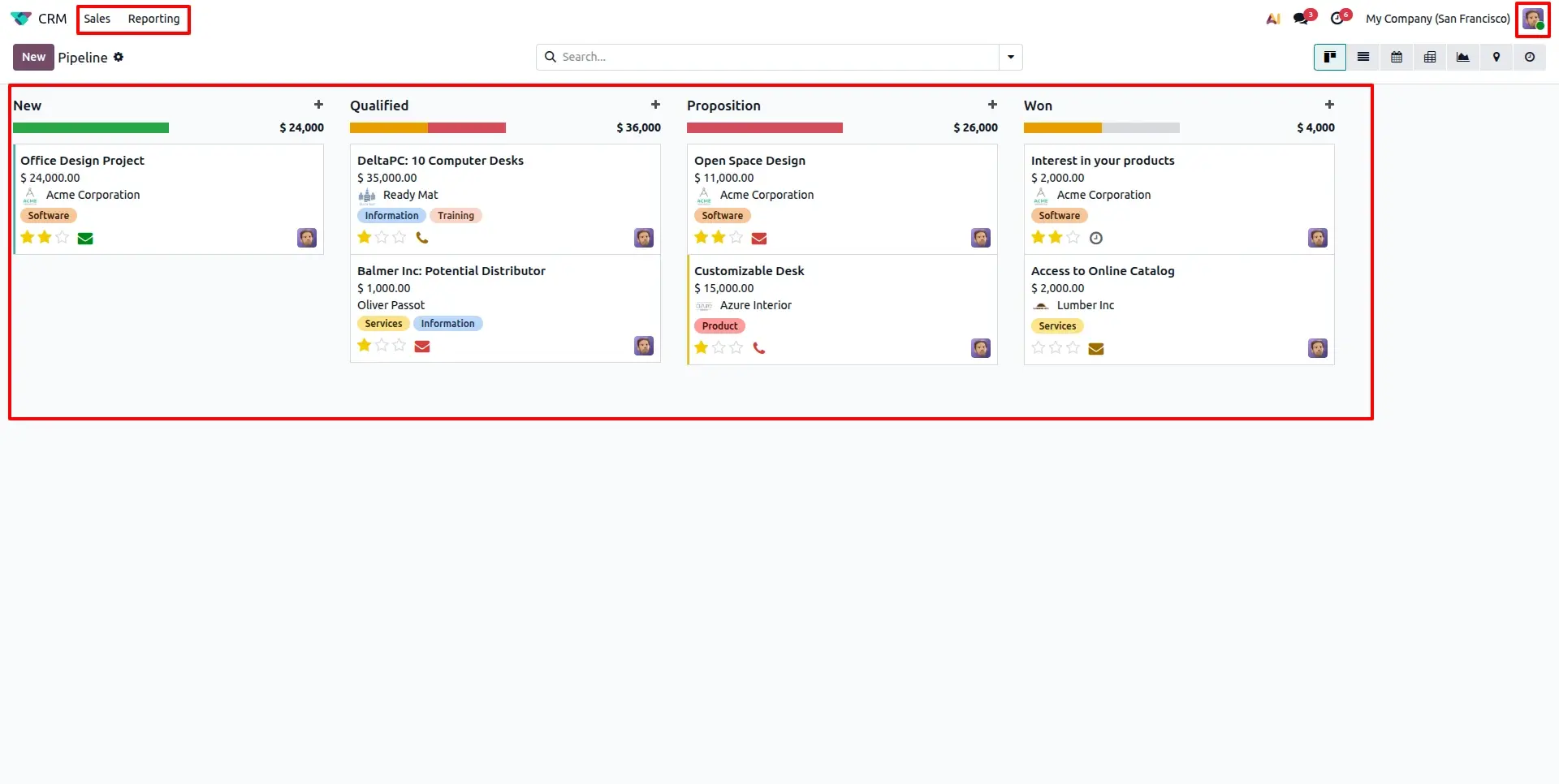Open the user avatar menu
Screen dimensions: 1559x784
click(x=1533, y=19)
